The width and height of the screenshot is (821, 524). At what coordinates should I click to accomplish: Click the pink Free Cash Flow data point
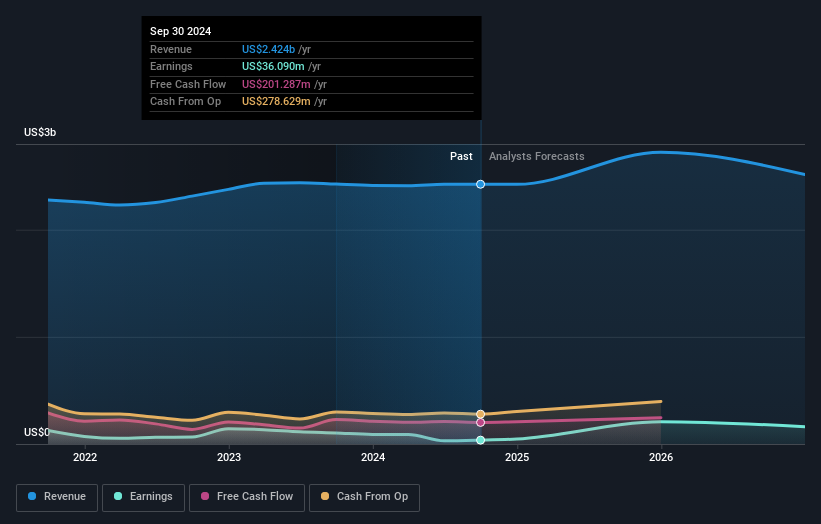pyautogui.click(x=480, y=422)
